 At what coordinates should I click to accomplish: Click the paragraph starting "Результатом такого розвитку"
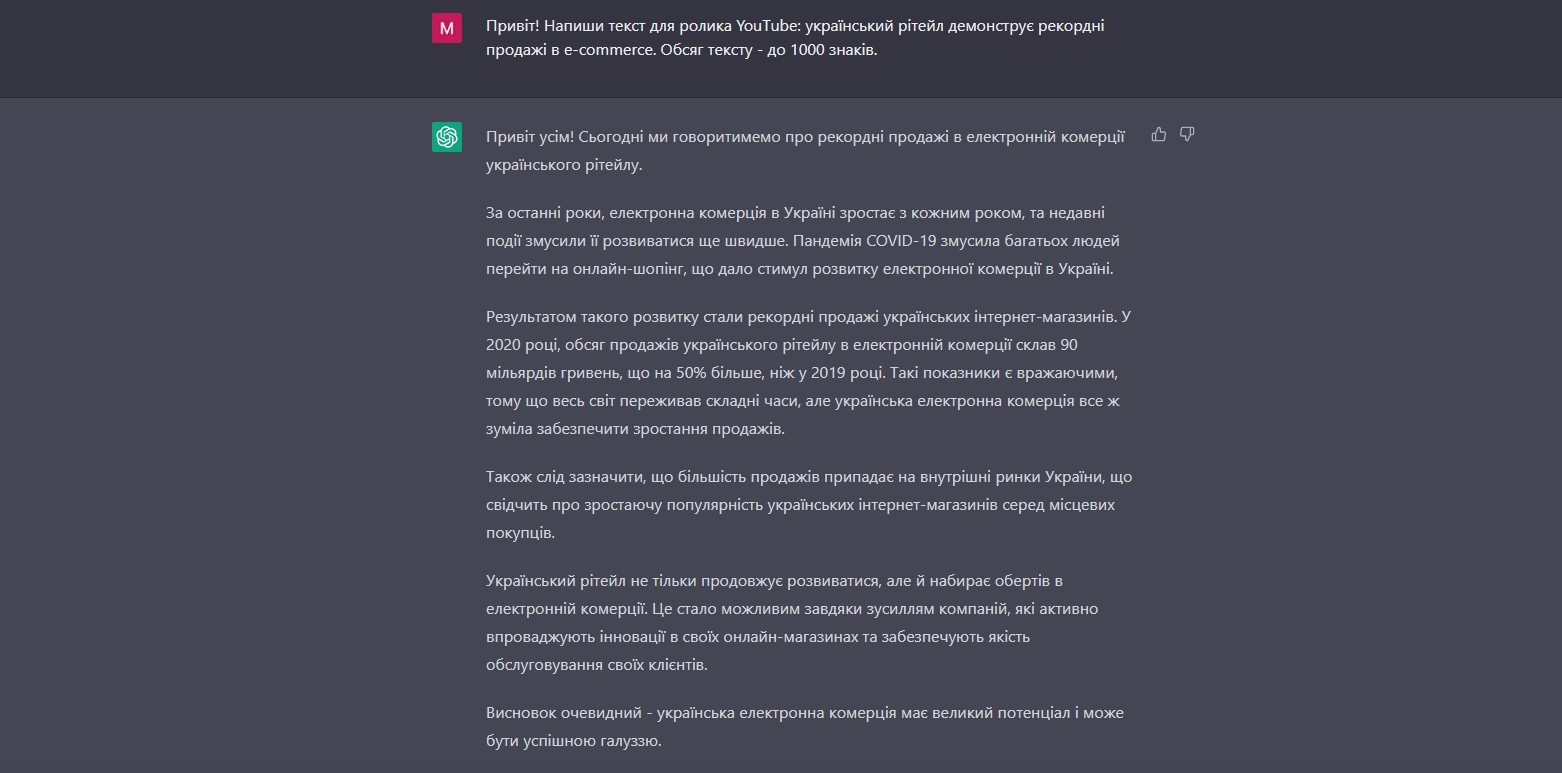pos(808,372)
